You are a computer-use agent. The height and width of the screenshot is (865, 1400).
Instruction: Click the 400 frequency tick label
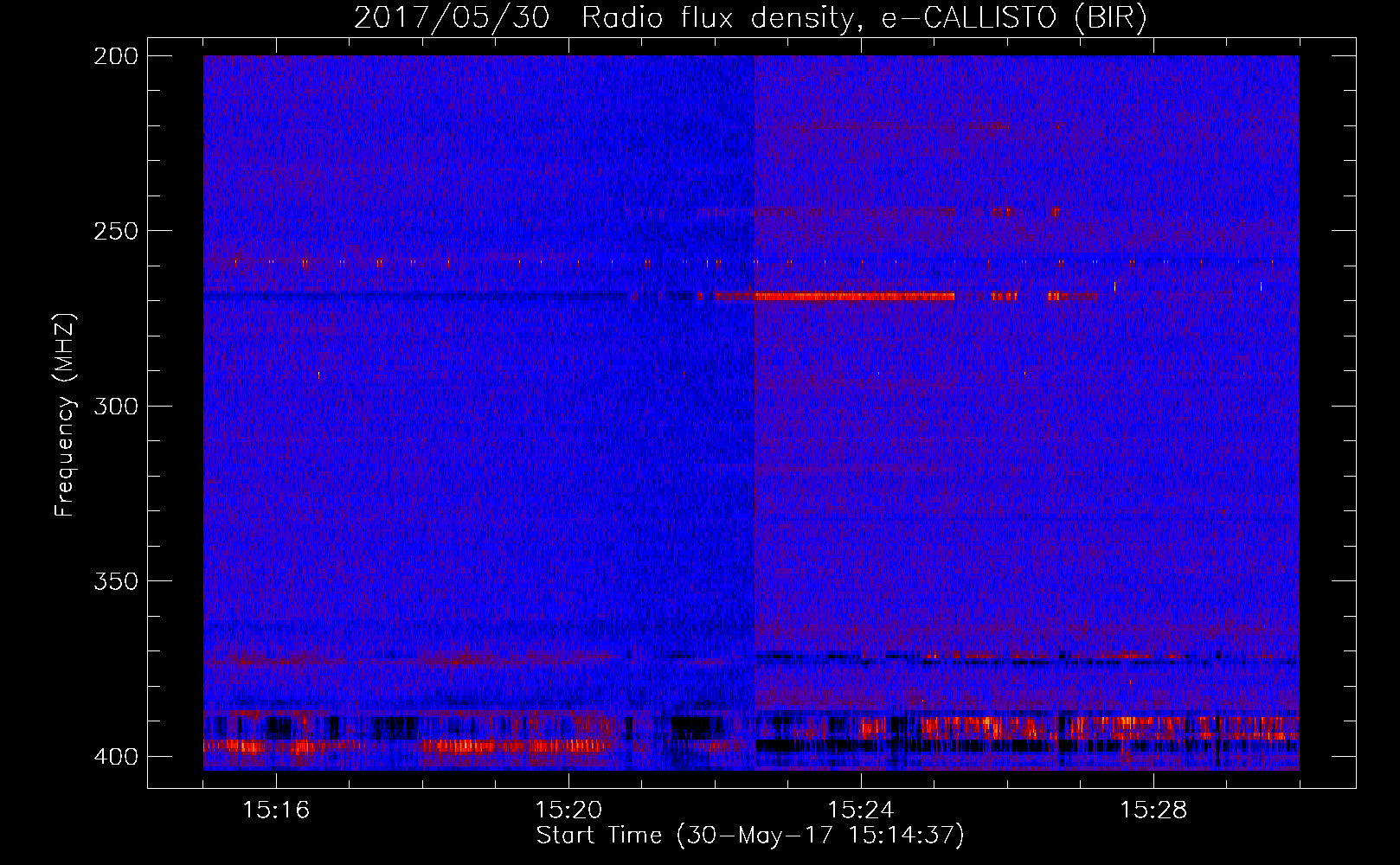115,756
